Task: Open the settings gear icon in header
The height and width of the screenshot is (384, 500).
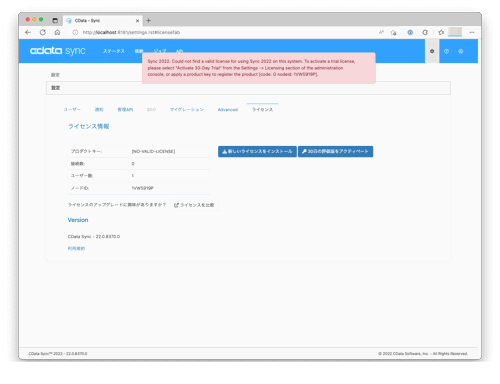Action: pyautogui.click(x=432, y=51)
